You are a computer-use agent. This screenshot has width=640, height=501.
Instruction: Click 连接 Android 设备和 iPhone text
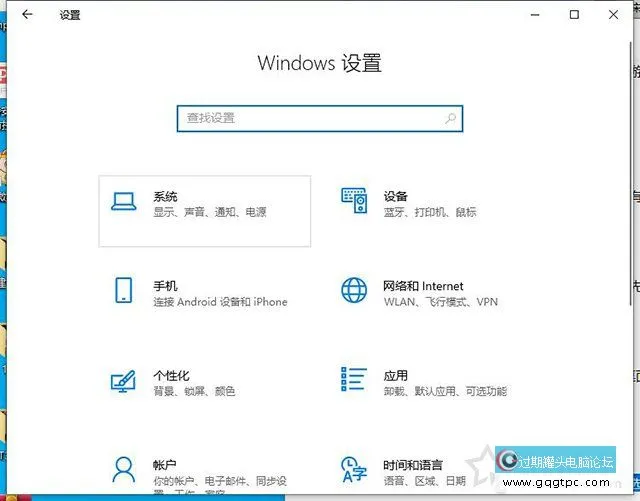pyautogui.click(x=220, y=302)
